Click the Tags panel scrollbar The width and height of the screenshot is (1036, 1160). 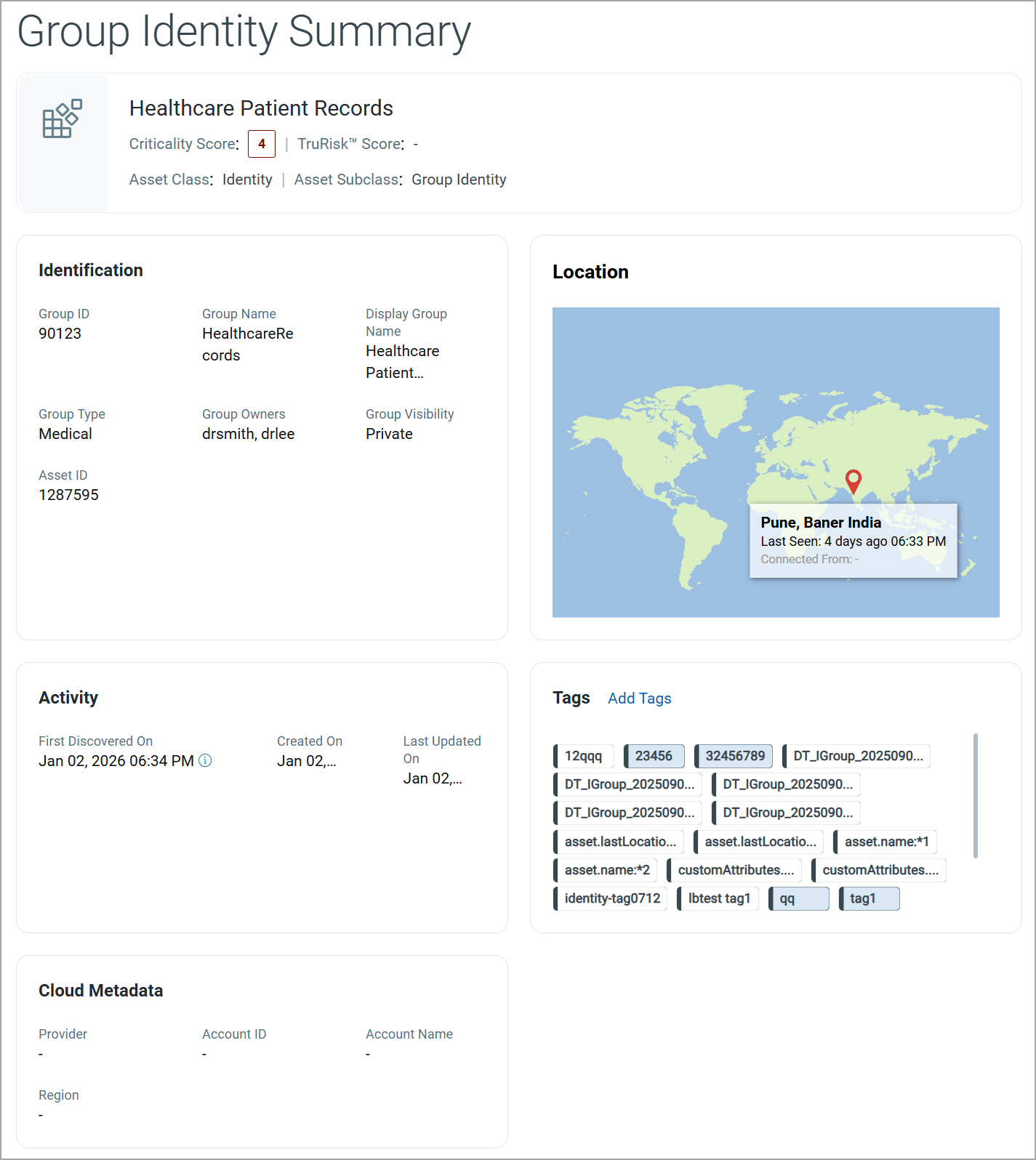coord(975,796)
